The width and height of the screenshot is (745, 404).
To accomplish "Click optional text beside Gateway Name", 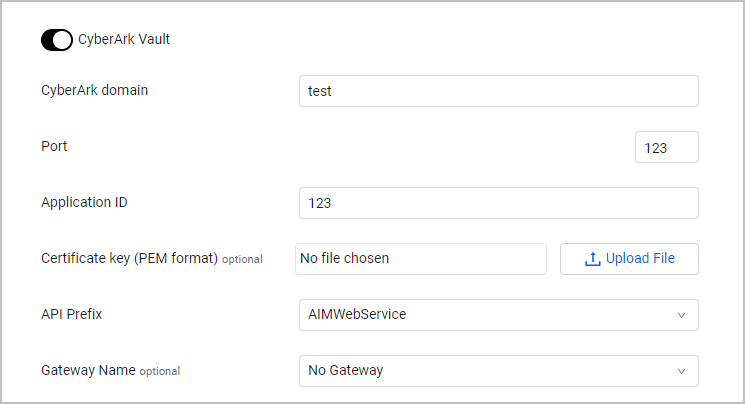I will 160,371.
